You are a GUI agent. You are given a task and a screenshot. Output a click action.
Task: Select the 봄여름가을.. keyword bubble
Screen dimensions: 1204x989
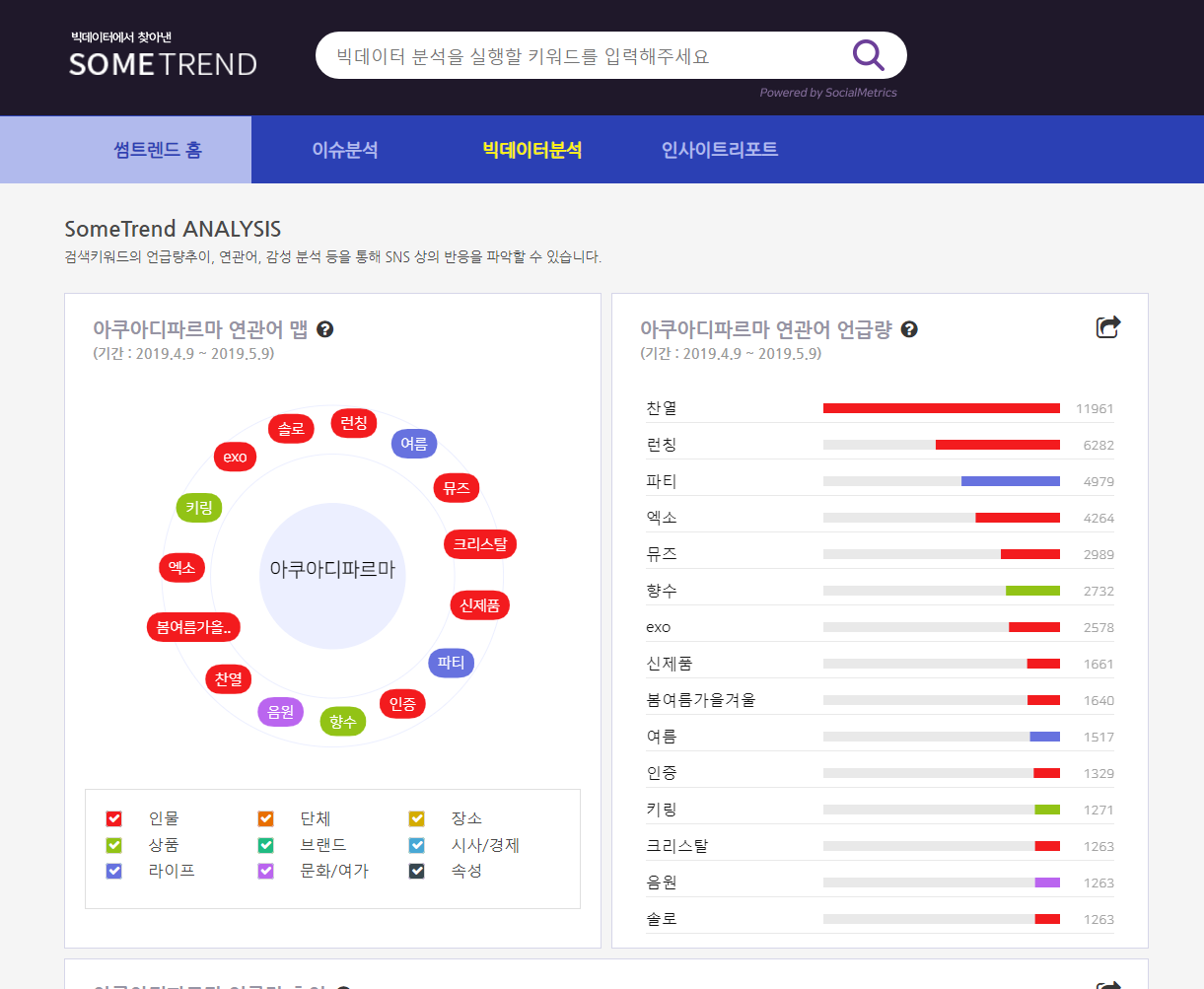coord(193,627)
